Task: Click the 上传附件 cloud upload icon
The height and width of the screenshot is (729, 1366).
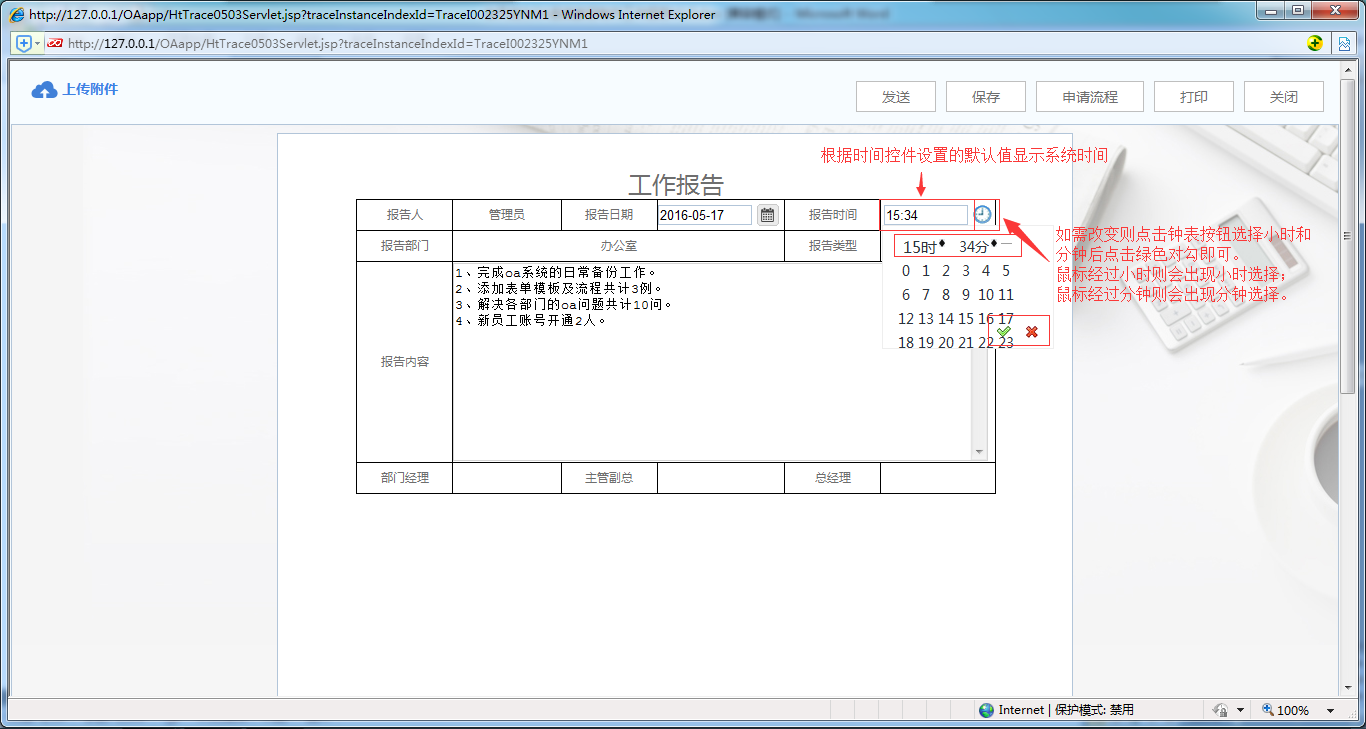Action: coord(44,89)
